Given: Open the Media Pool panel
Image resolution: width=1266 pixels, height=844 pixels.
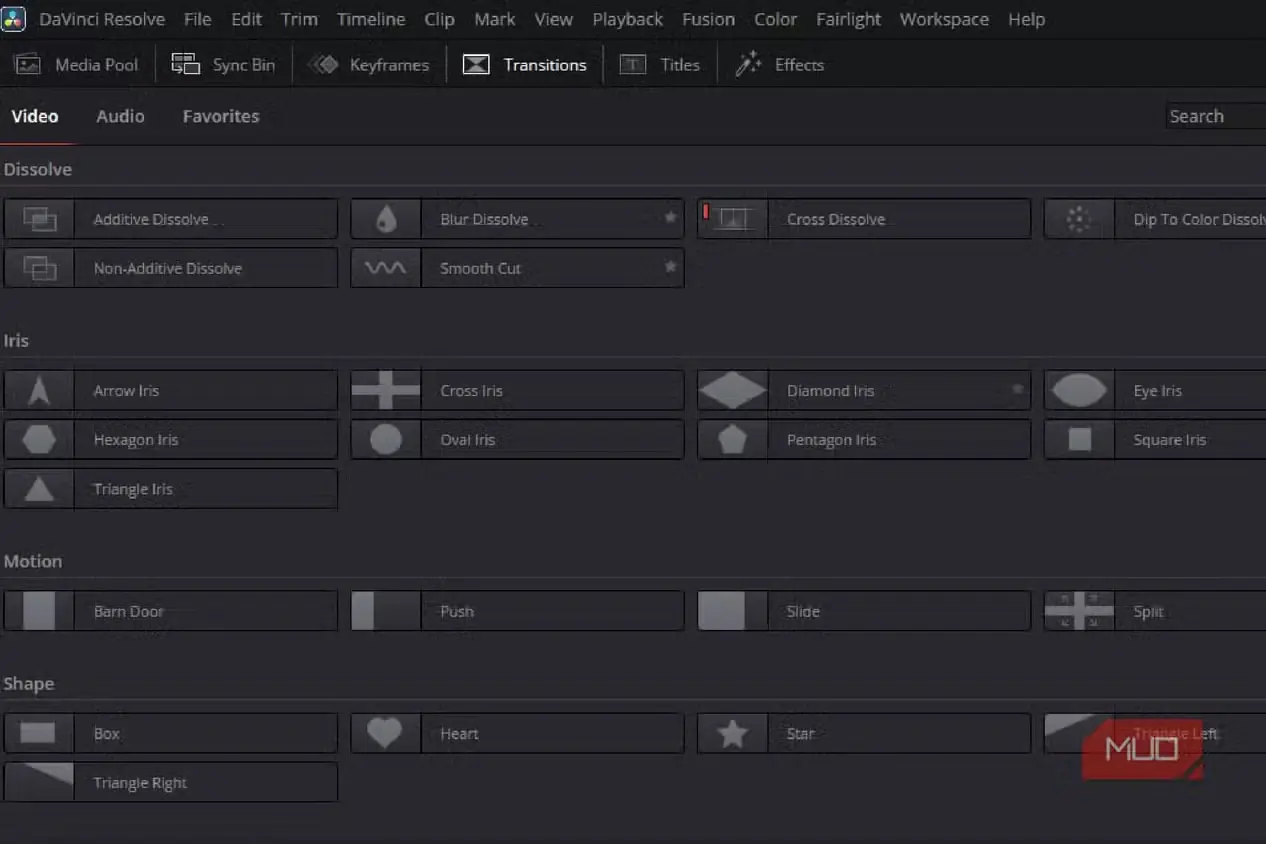Looking at the screenshot, I should pyautogui.click(x=76, y=65).
